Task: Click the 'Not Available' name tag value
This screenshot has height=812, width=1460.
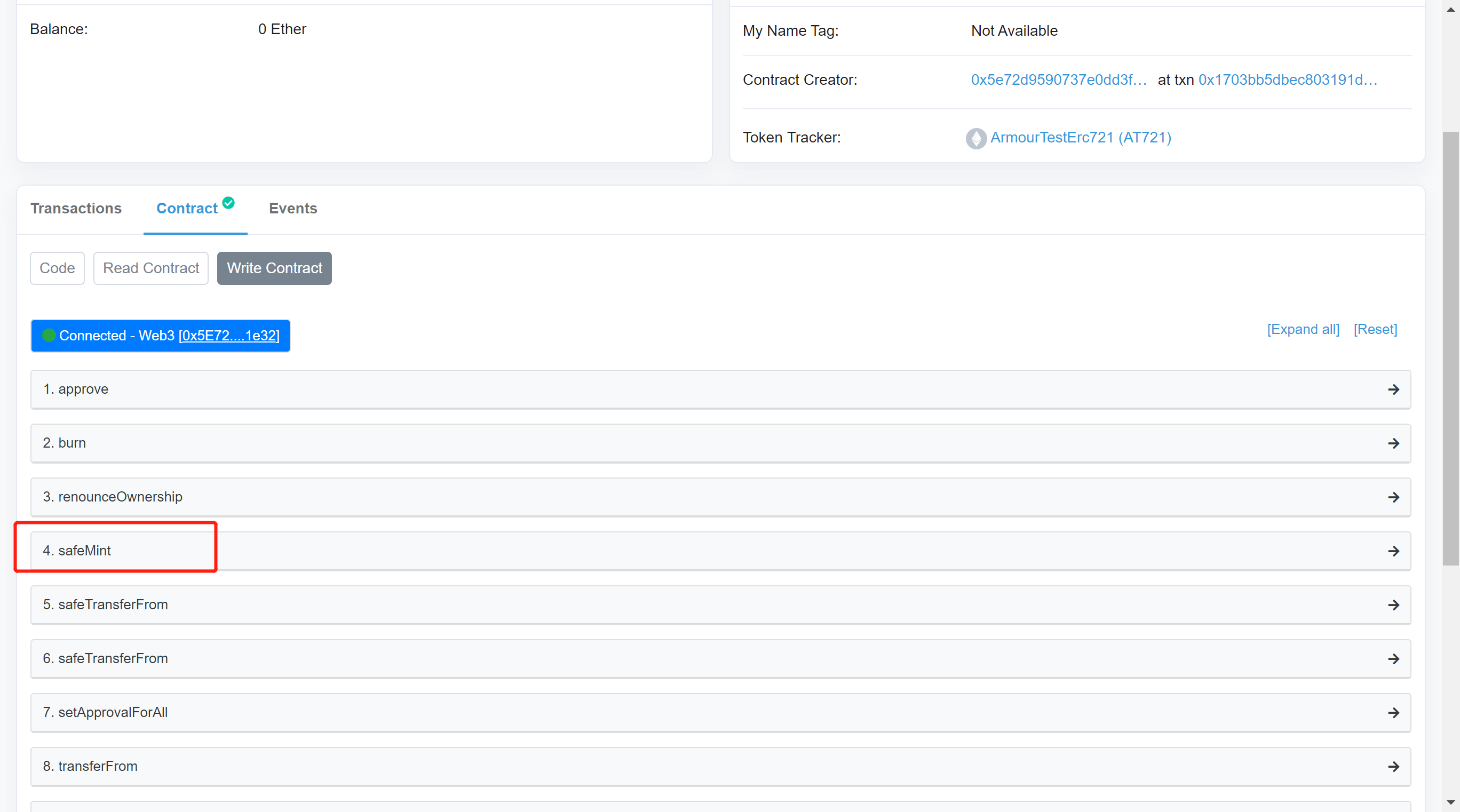Action: [1014, 30]
